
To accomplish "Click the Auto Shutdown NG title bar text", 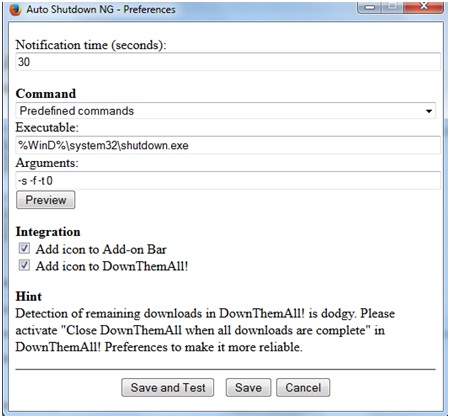I will (x=101, y=9).
